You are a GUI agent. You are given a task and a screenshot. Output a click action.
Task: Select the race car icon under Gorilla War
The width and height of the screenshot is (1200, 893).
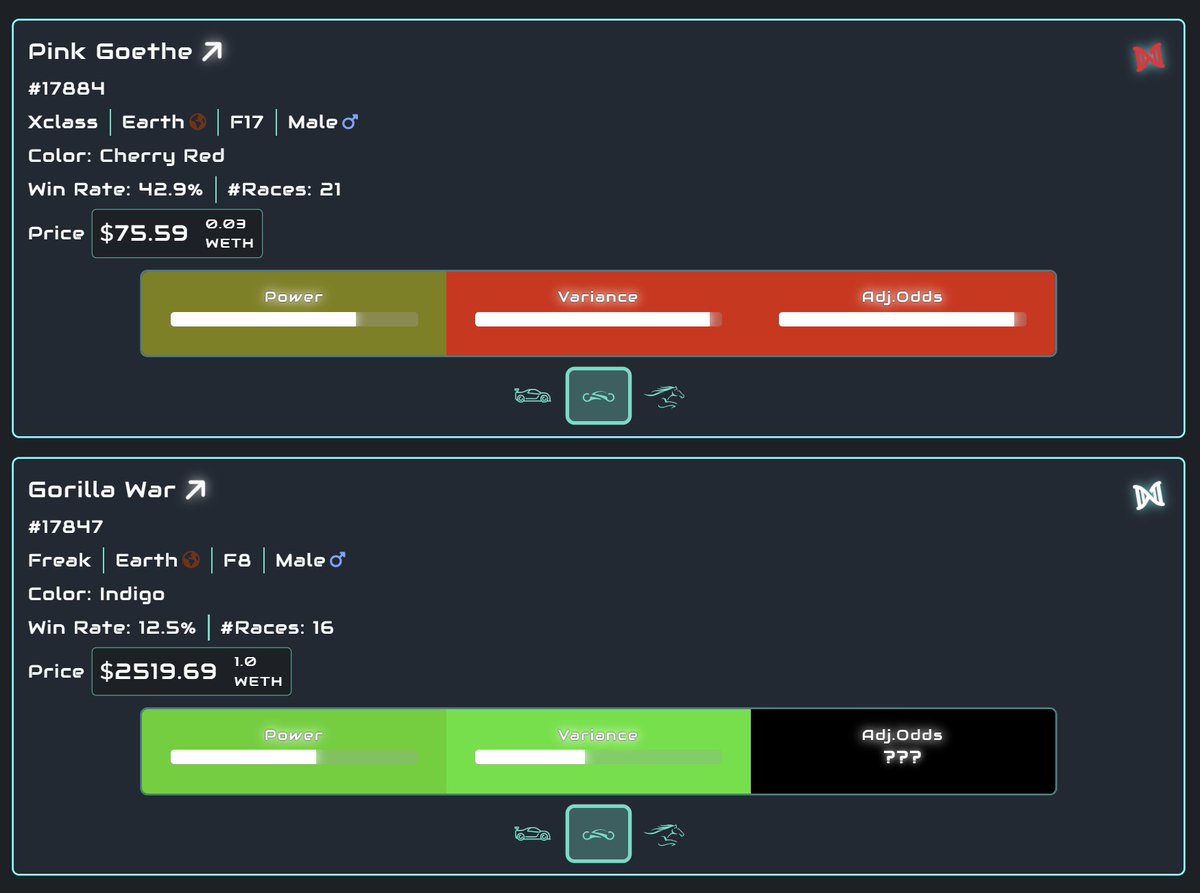pos(533,834)
